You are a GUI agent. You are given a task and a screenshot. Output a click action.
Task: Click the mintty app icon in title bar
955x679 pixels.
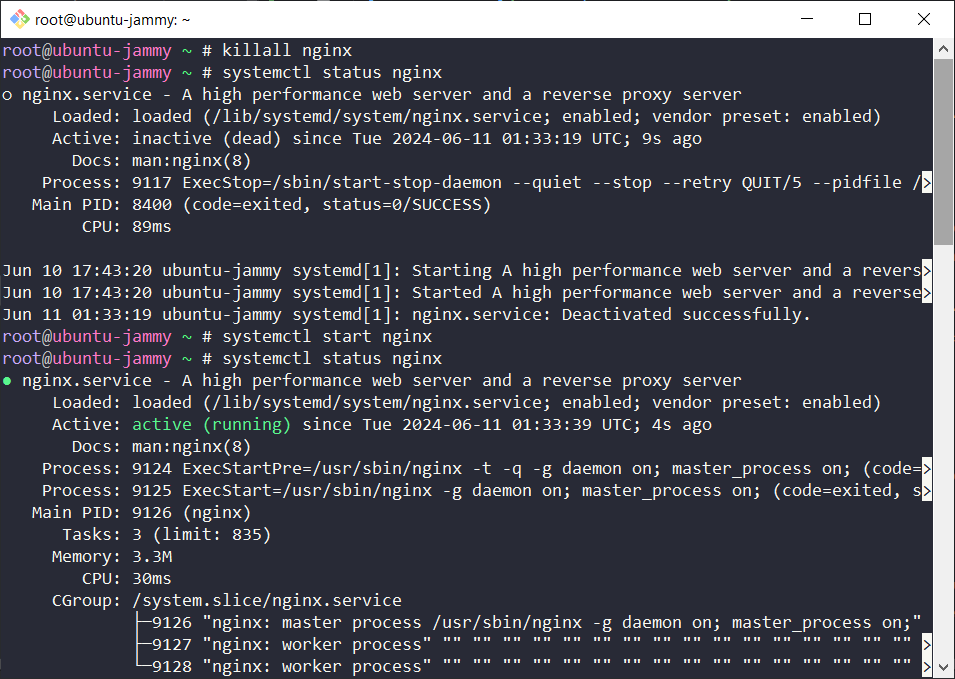tap(19, 19)
